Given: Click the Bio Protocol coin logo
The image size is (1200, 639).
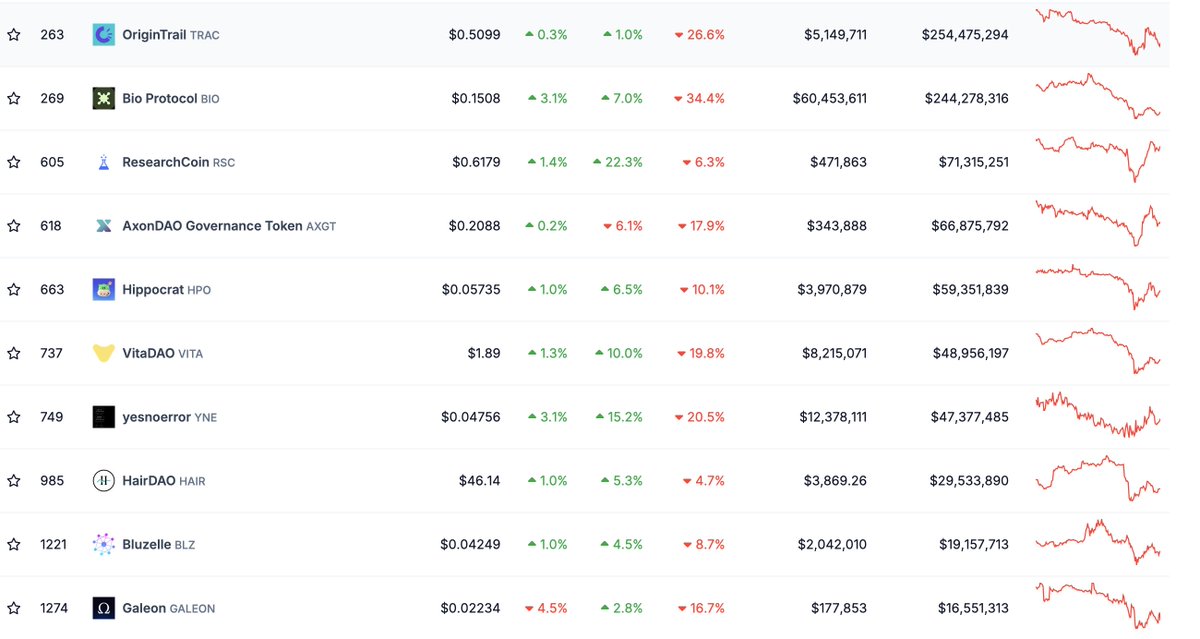Looking at the screenshot, I should pyautogui.click(x=104, y=98).
